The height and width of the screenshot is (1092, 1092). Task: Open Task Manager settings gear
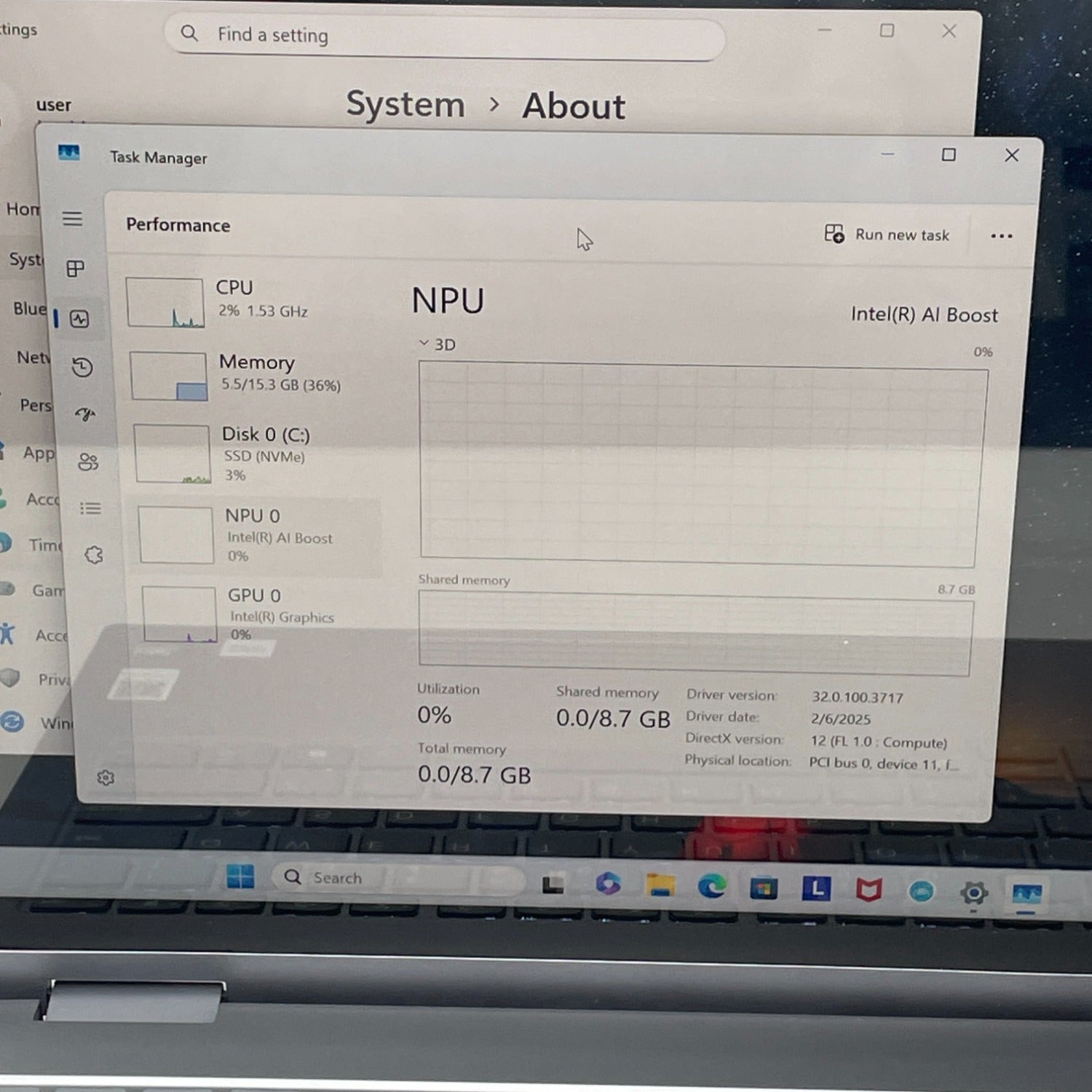pos(106,778)
